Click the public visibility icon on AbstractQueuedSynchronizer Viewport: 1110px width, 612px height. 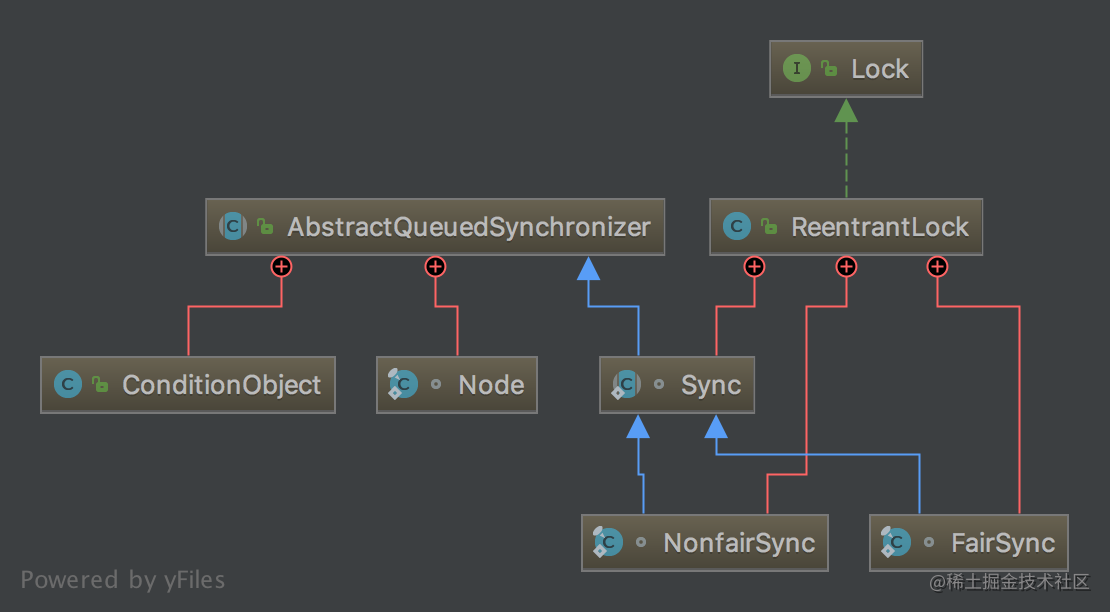click(265, 226)
